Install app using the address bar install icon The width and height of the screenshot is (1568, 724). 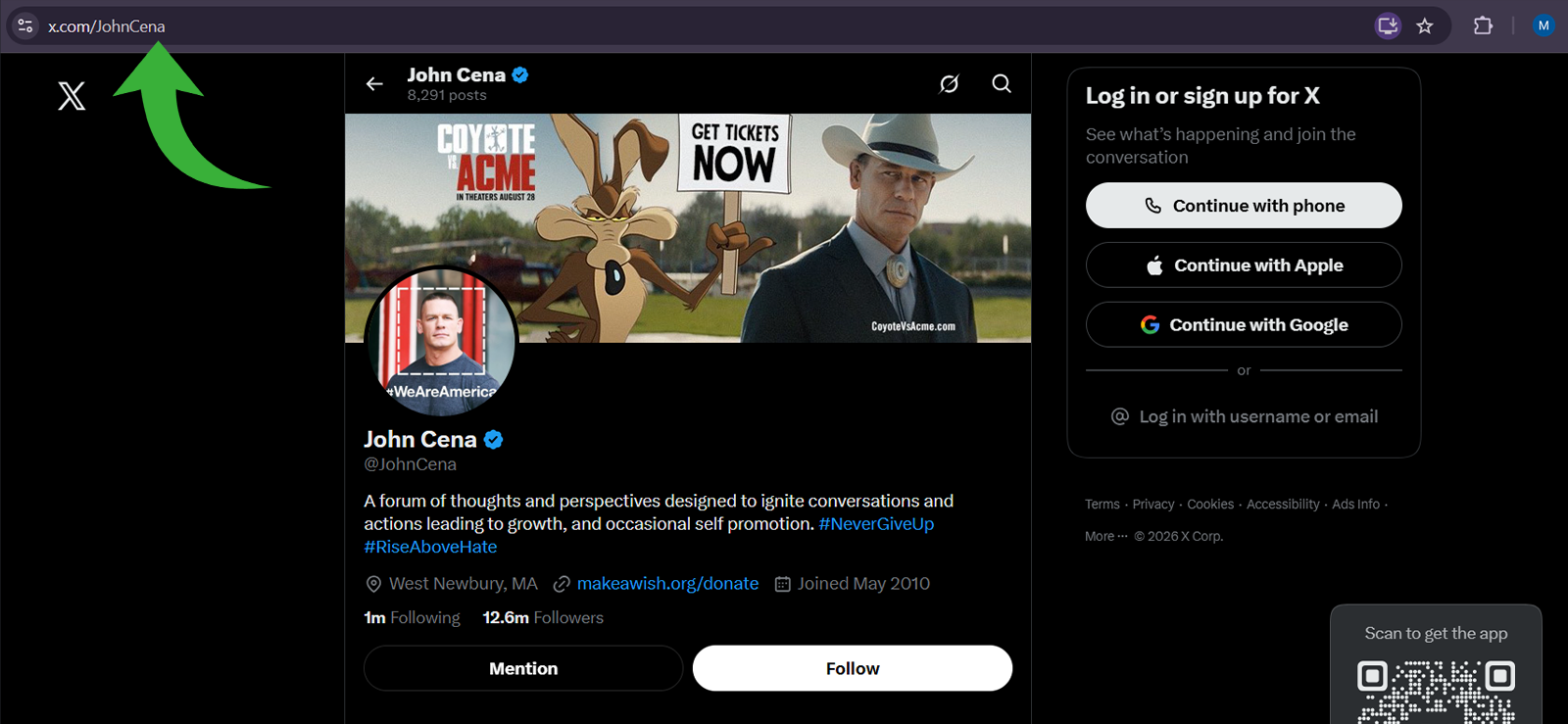[x=1388, y=26]
